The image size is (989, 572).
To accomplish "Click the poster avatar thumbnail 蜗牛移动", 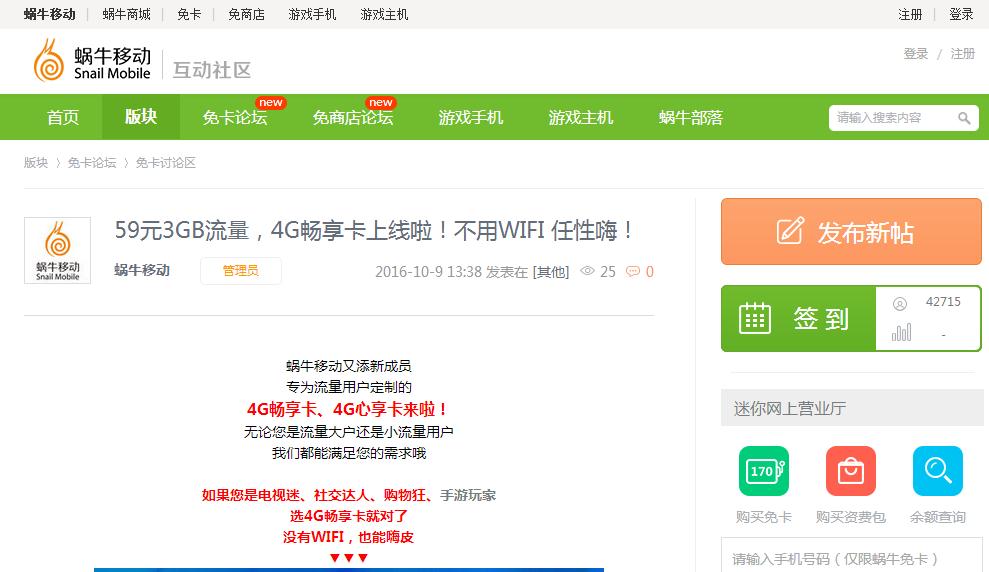I will point(57,250).
